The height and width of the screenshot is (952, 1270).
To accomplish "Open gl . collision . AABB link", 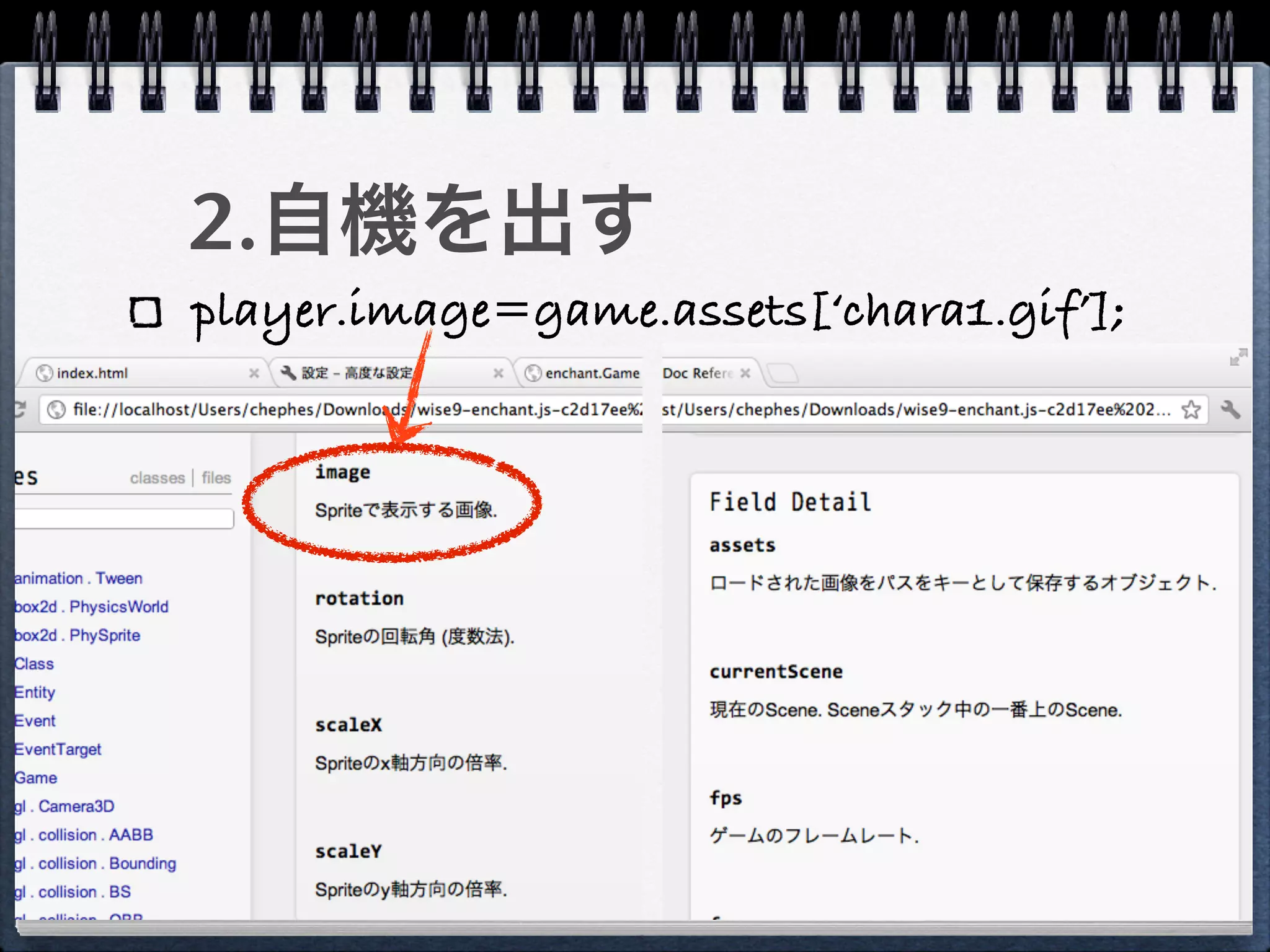I will [x=84, y=835].
